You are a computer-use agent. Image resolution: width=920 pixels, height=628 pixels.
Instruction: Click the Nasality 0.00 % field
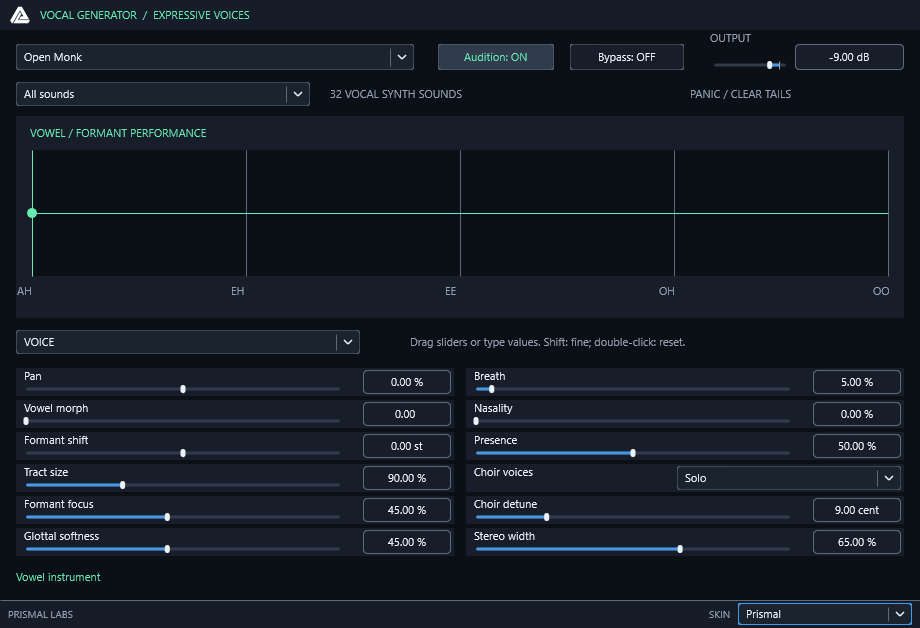point(857,414)
